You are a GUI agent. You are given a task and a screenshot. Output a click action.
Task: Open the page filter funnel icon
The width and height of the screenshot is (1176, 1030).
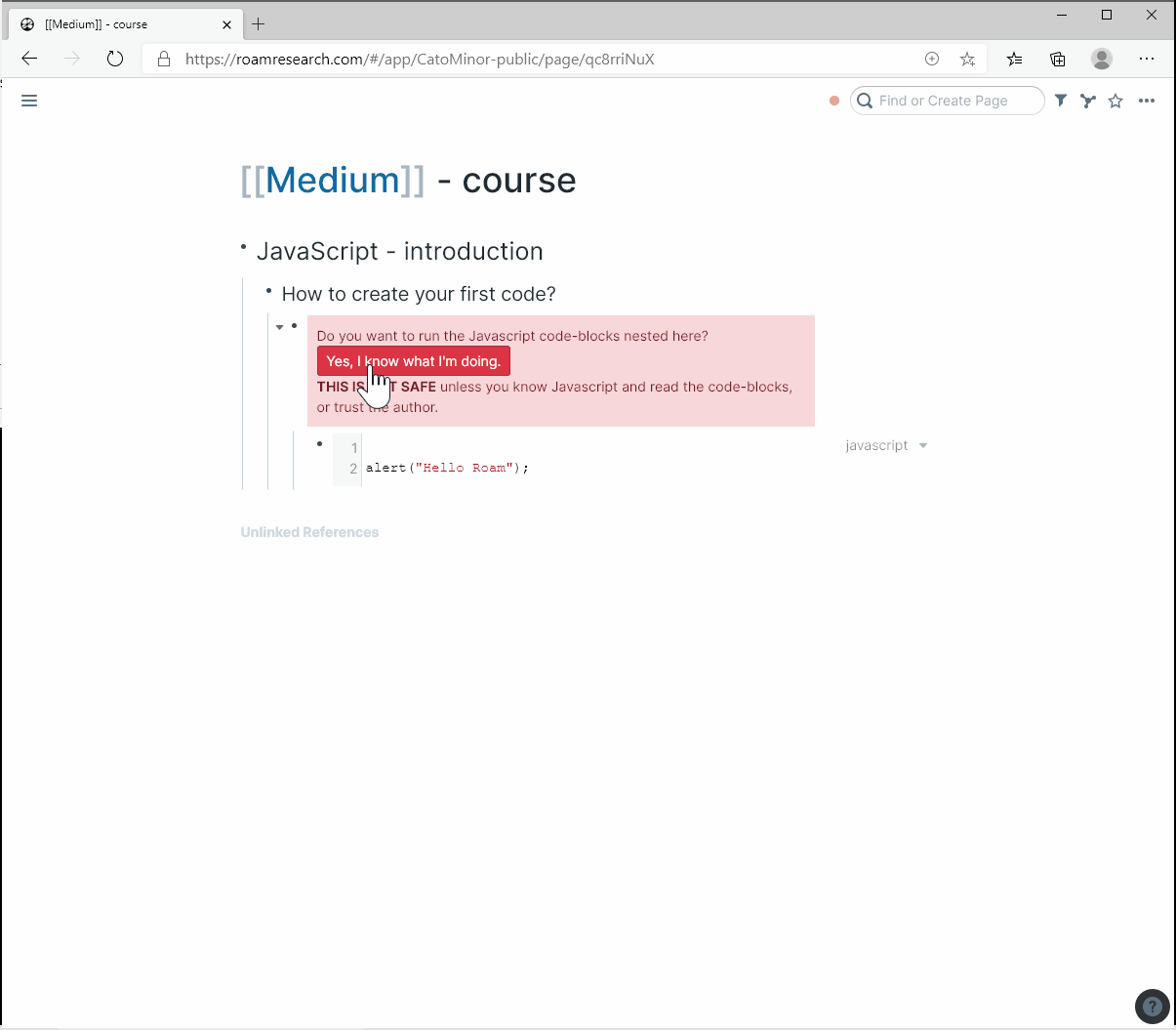pyautogui.click(x=1061, y=101)
